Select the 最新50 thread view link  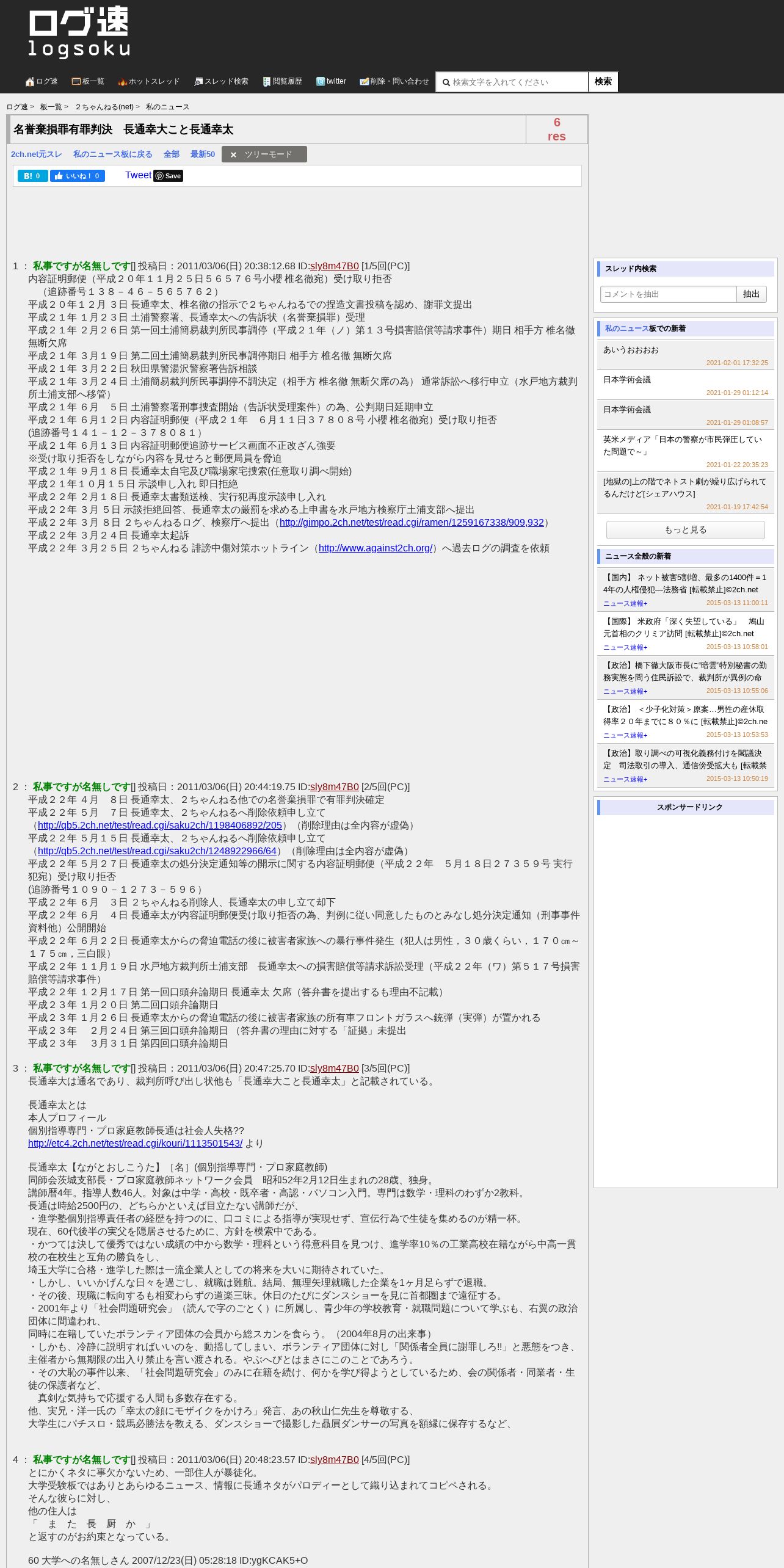[x=203, y=154]
